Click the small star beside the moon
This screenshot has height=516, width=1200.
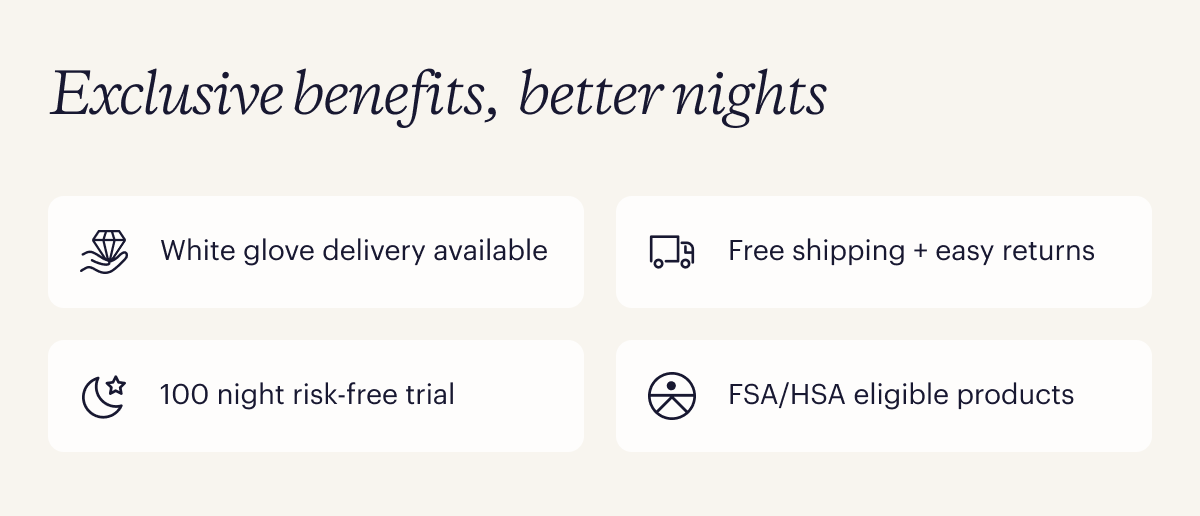pyautogui.click(x=115, y=384)
